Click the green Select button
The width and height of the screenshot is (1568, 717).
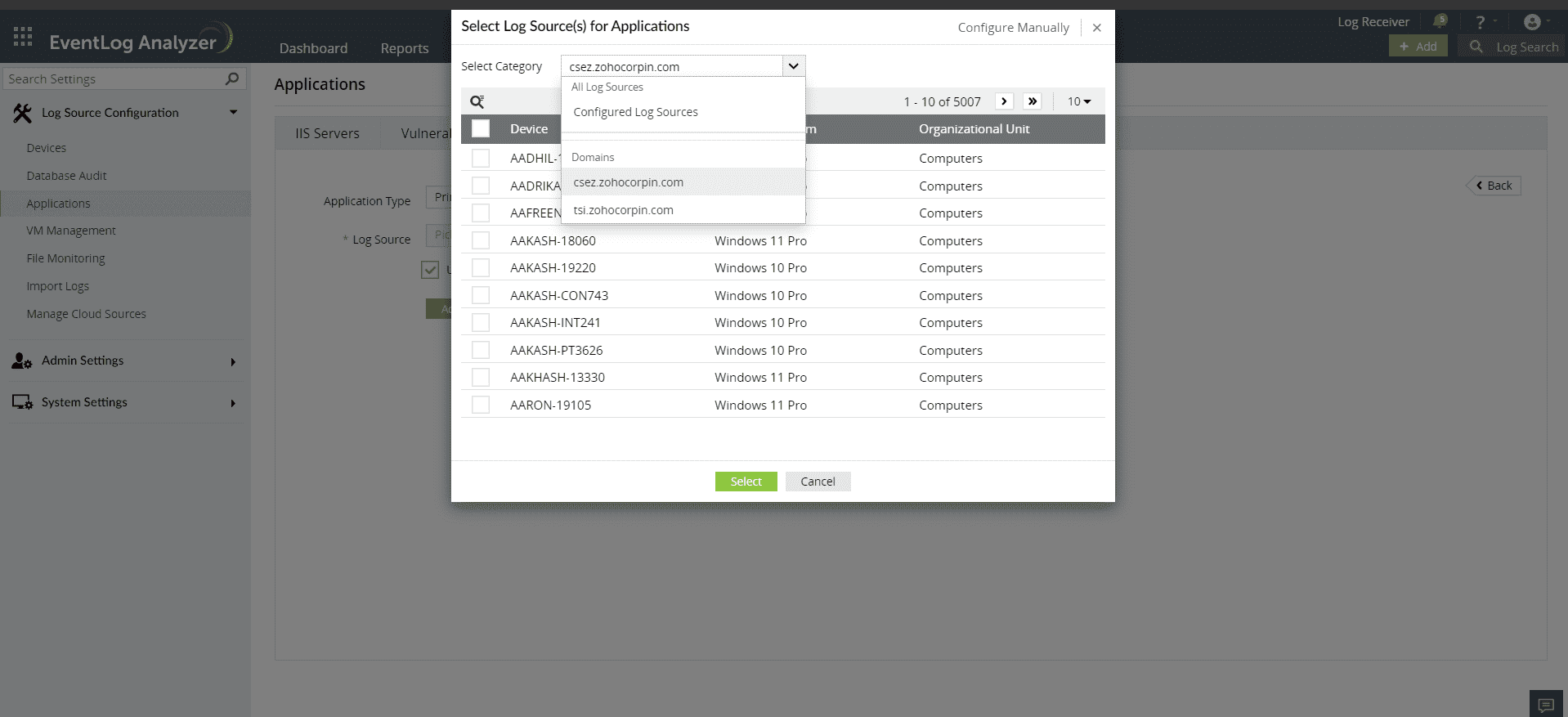(x=746, y=481)
